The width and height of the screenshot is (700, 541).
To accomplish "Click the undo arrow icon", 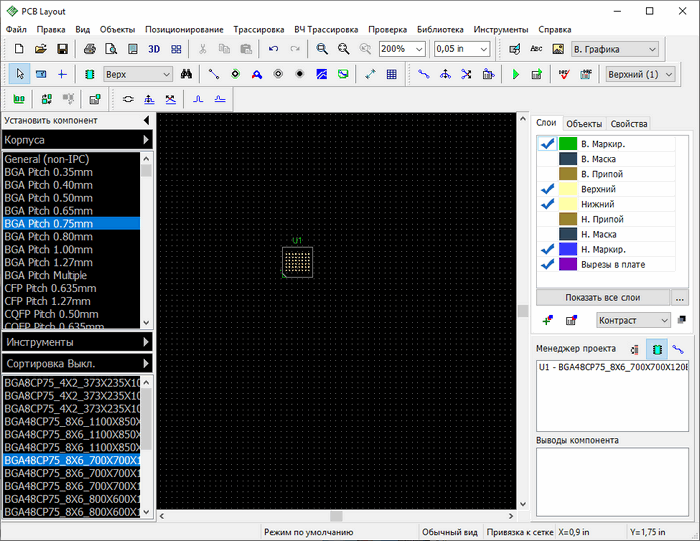I will click(x=273, y=49).
